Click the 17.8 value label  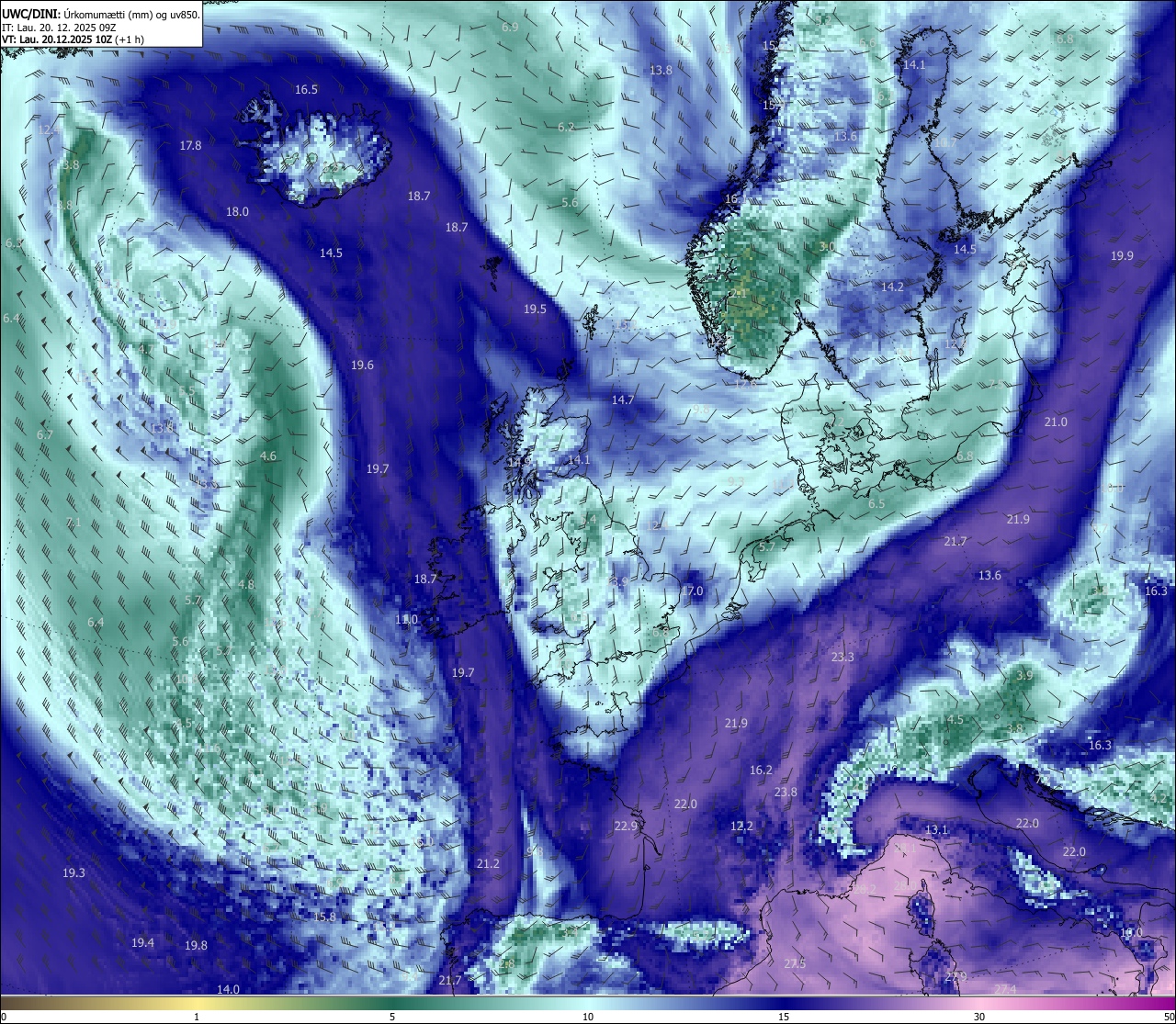(190, 146)
